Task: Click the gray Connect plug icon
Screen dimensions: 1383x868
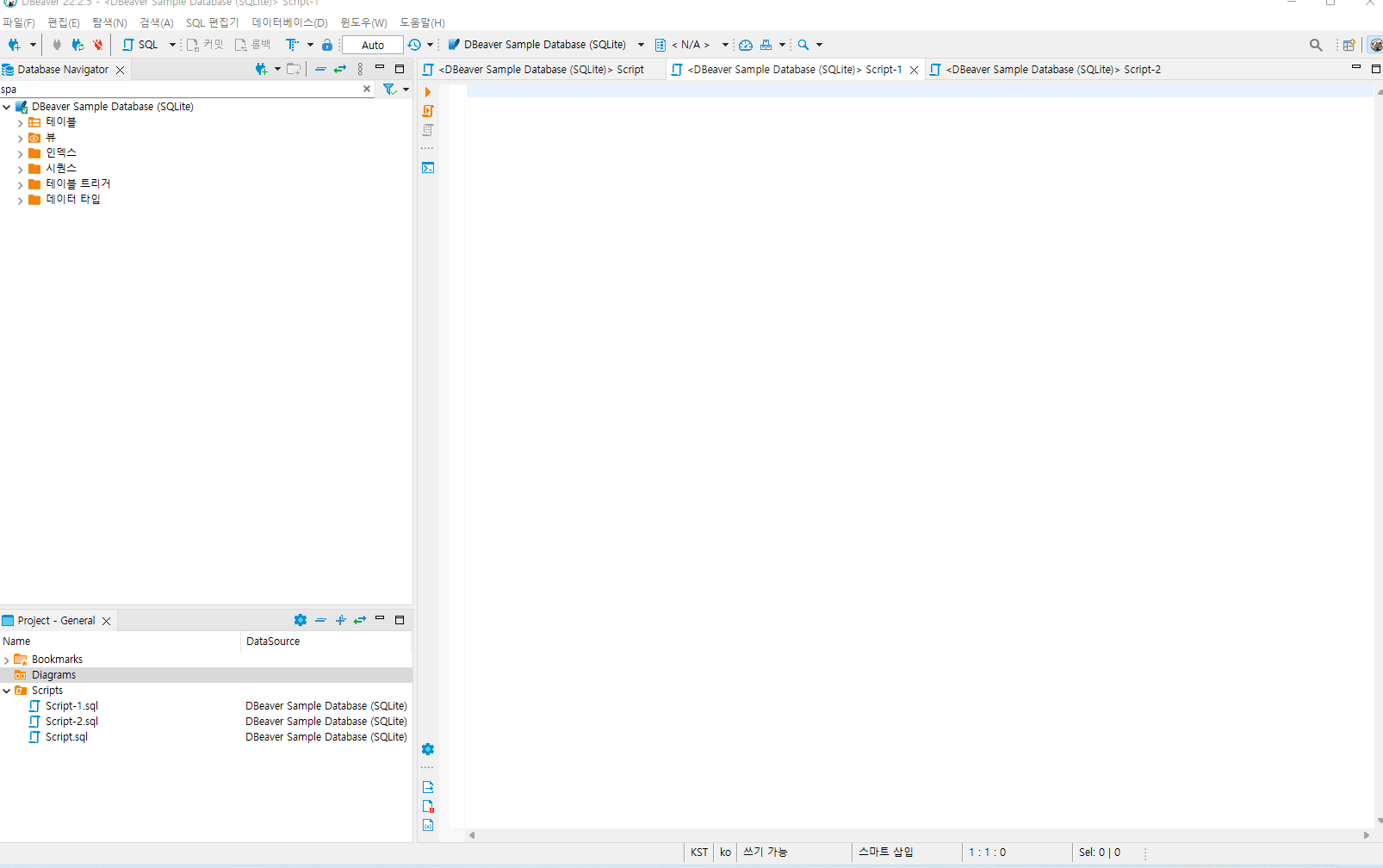Action: [x=57, y=45]
